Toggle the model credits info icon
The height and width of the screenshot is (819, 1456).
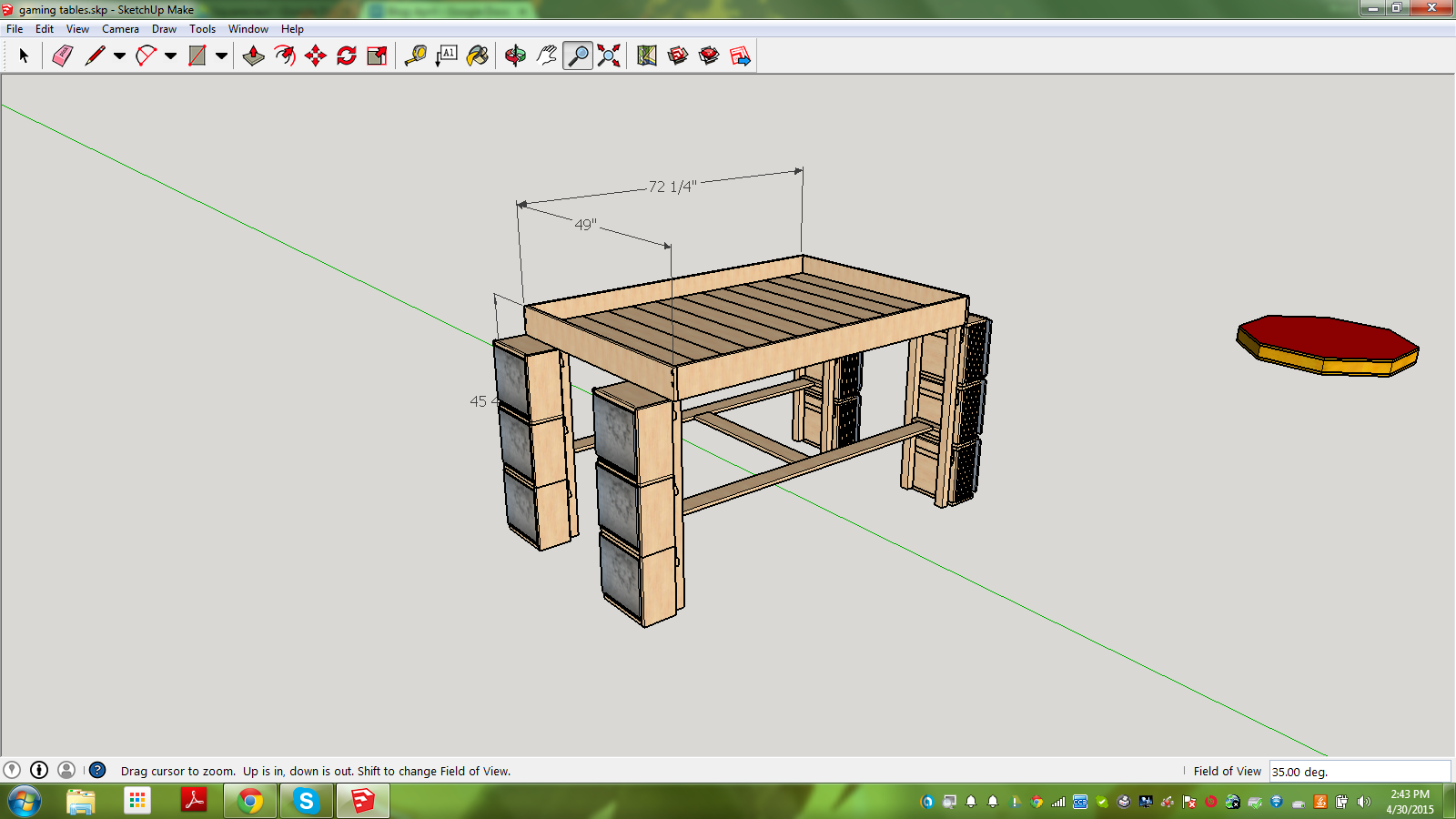click(39, 770)
